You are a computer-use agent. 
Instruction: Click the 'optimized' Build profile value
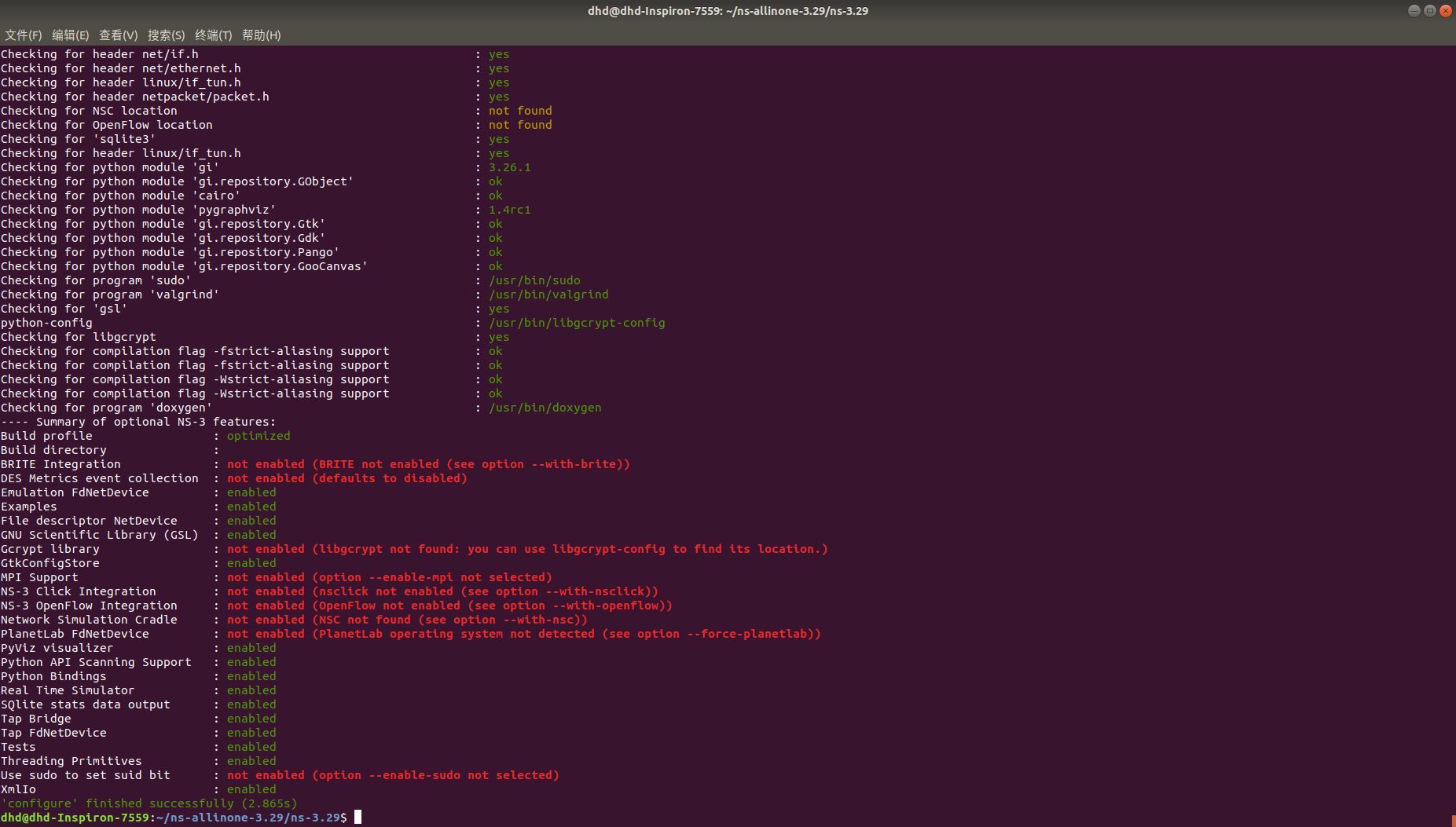[258, 435]
